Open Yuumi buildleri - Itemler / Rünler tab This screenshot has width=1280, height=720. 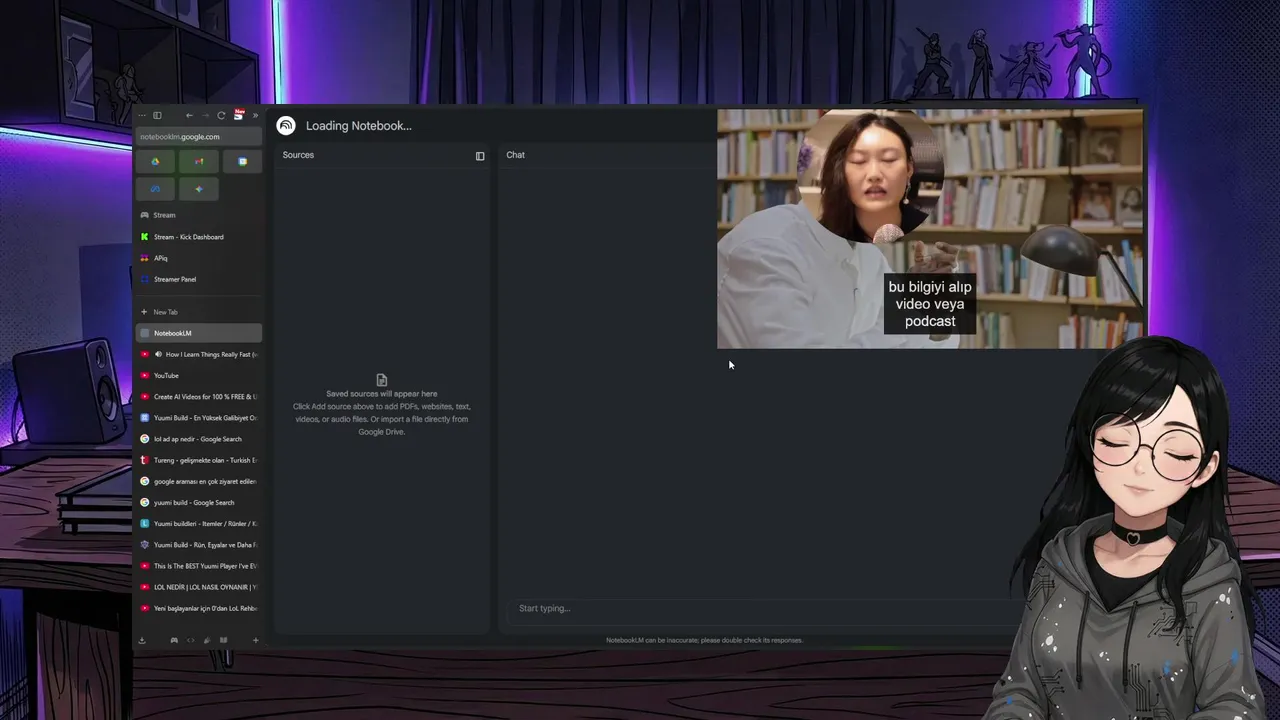coord(199,524)
